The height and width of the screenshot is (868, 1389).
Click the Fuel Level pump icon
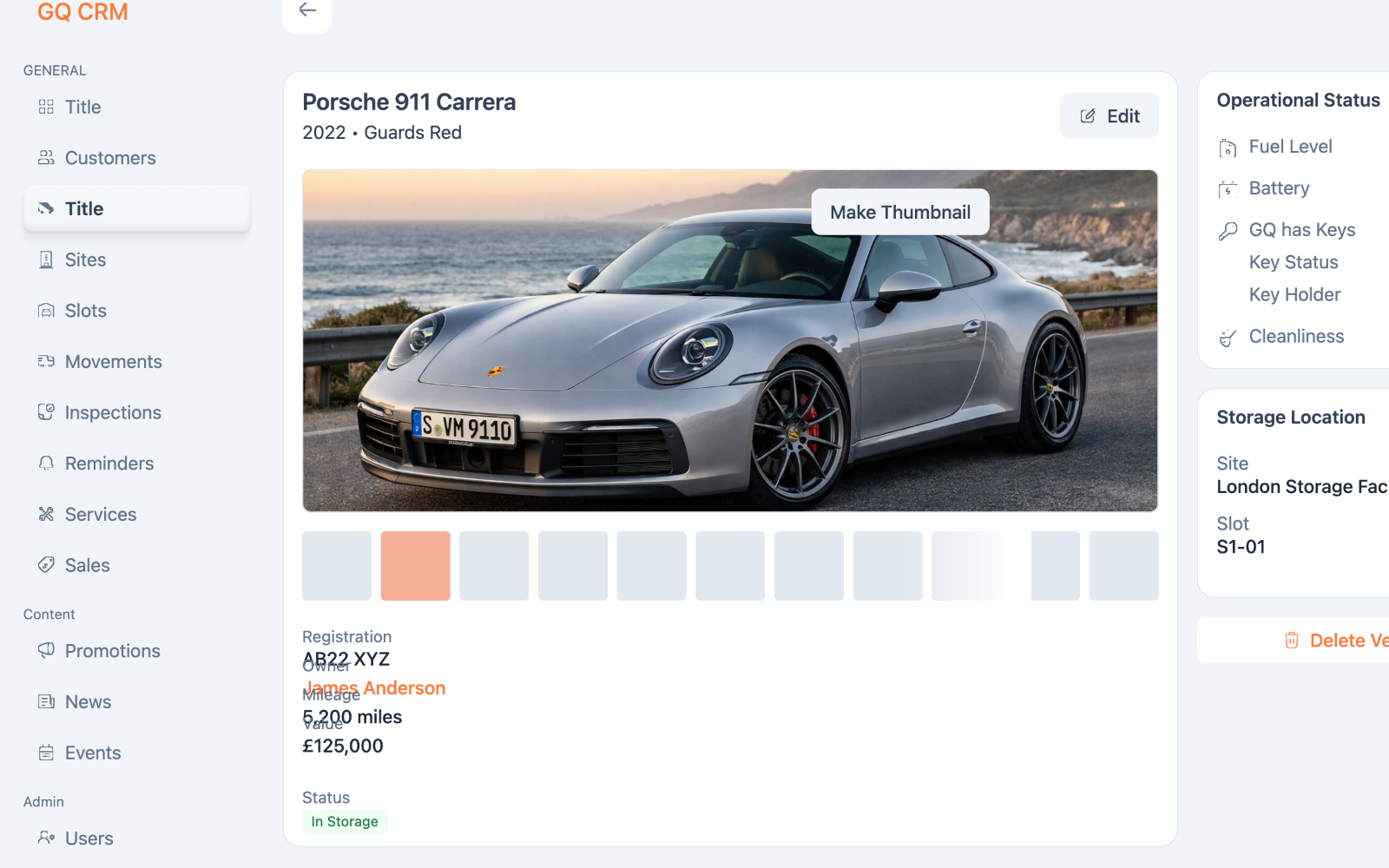[x=1228, y=148]
